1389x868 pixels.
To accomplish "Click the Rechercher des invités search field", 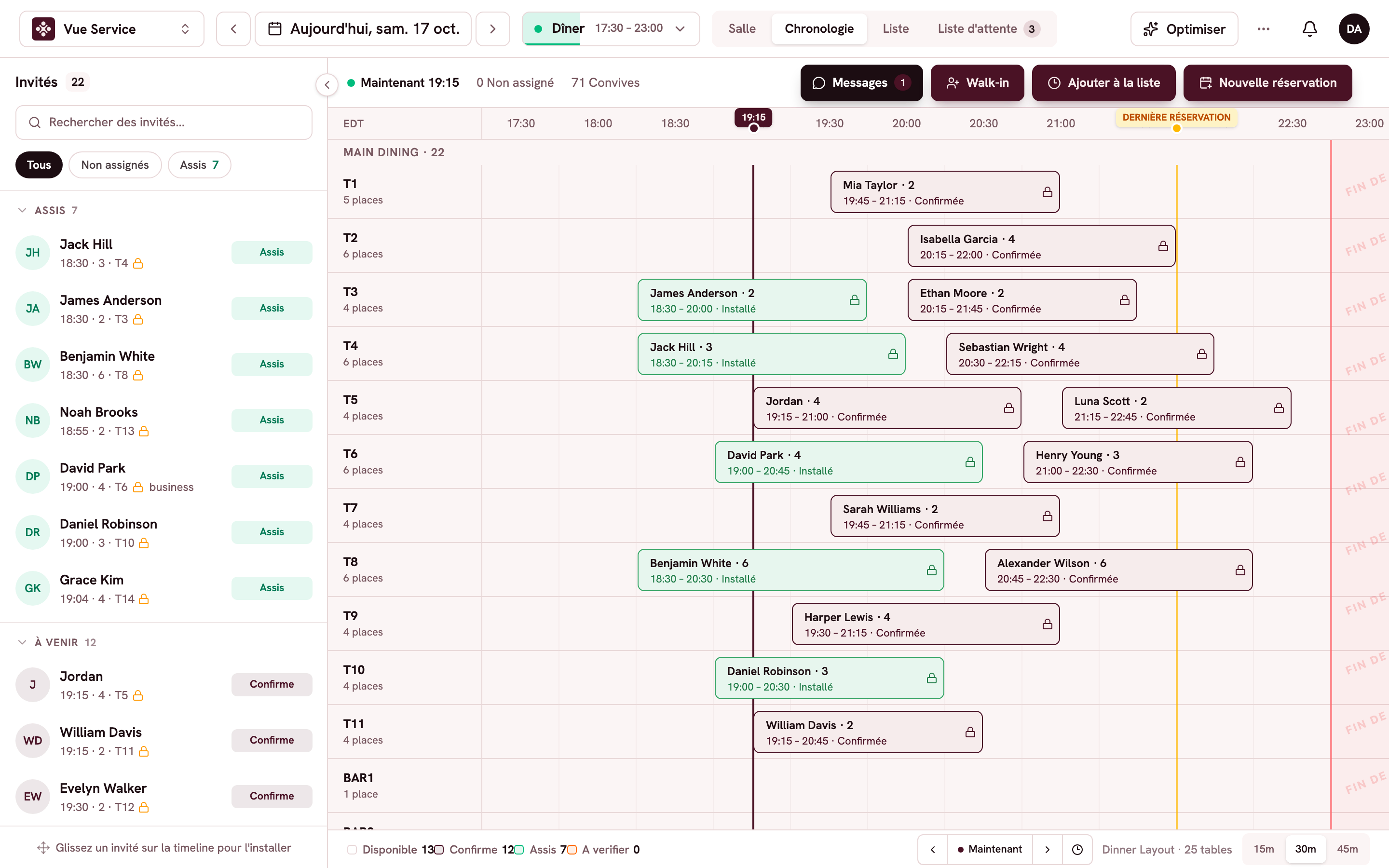I will (x=164, y=122).
